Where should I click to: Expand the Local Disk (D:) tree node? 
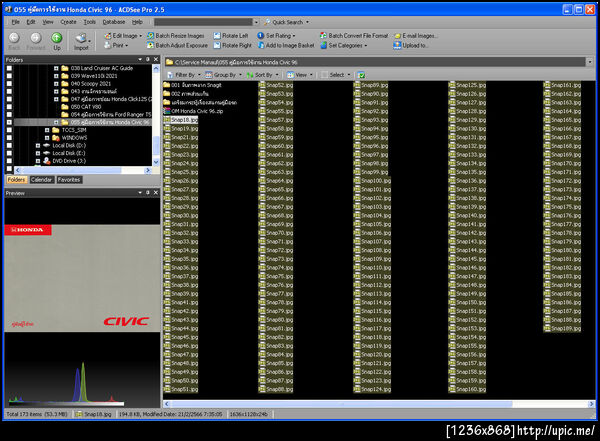coord(38,145)
